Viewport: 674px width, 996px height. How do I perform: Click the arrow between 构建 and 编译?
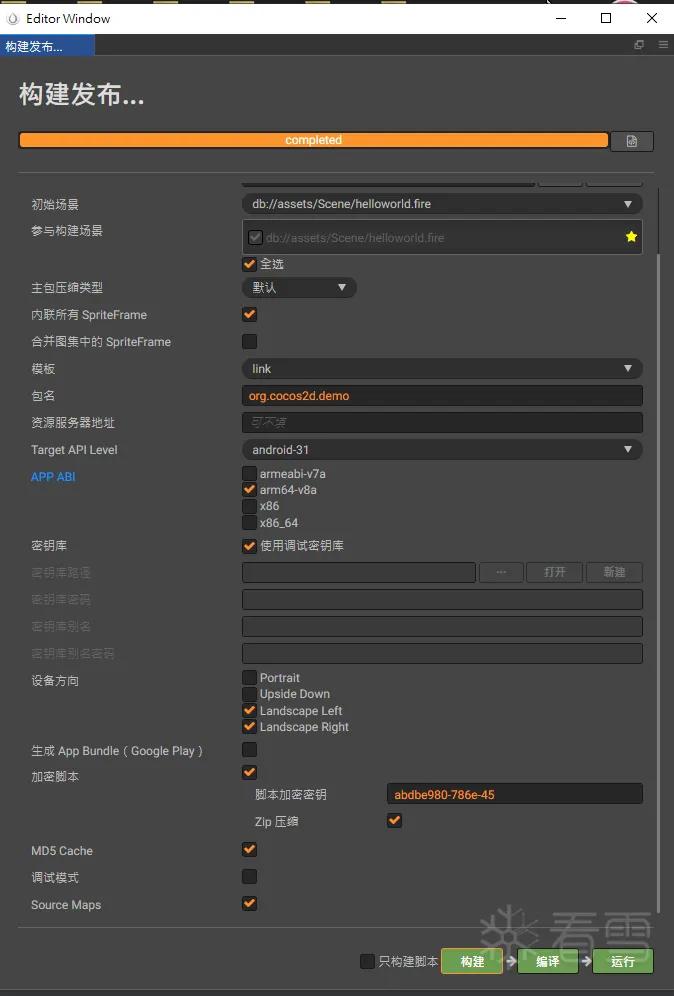point(511,961)
